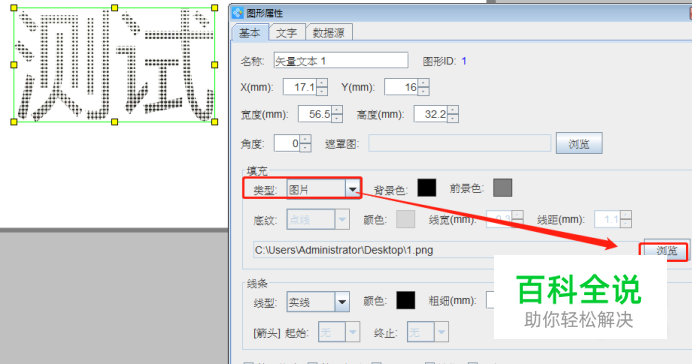Click the 角度 value field
The width and height of the screenshot is (692, 364).
click(x=287, y=143)
